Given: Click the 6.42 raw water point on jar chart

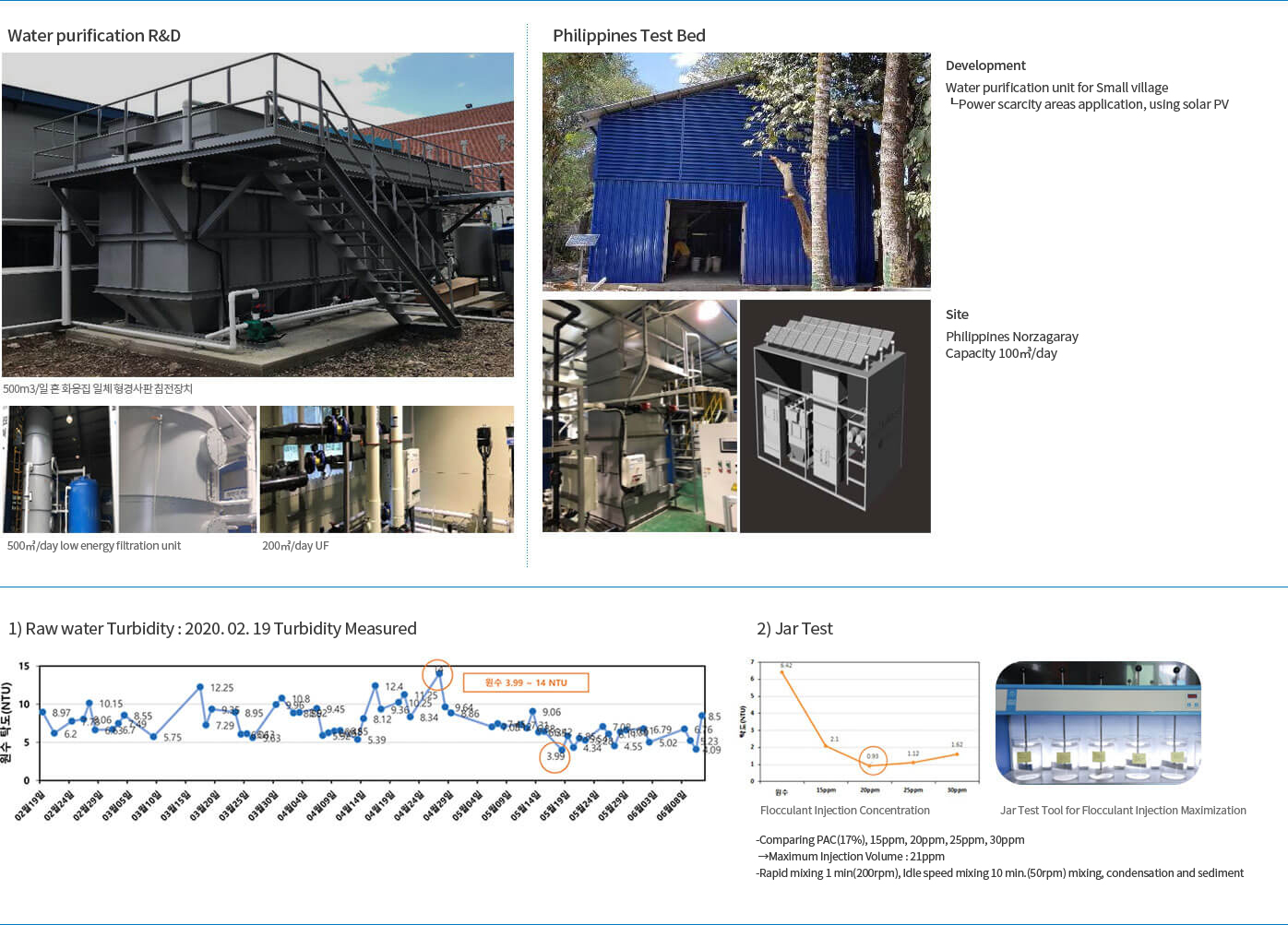Looking at the screenshot, I should 782,671.
